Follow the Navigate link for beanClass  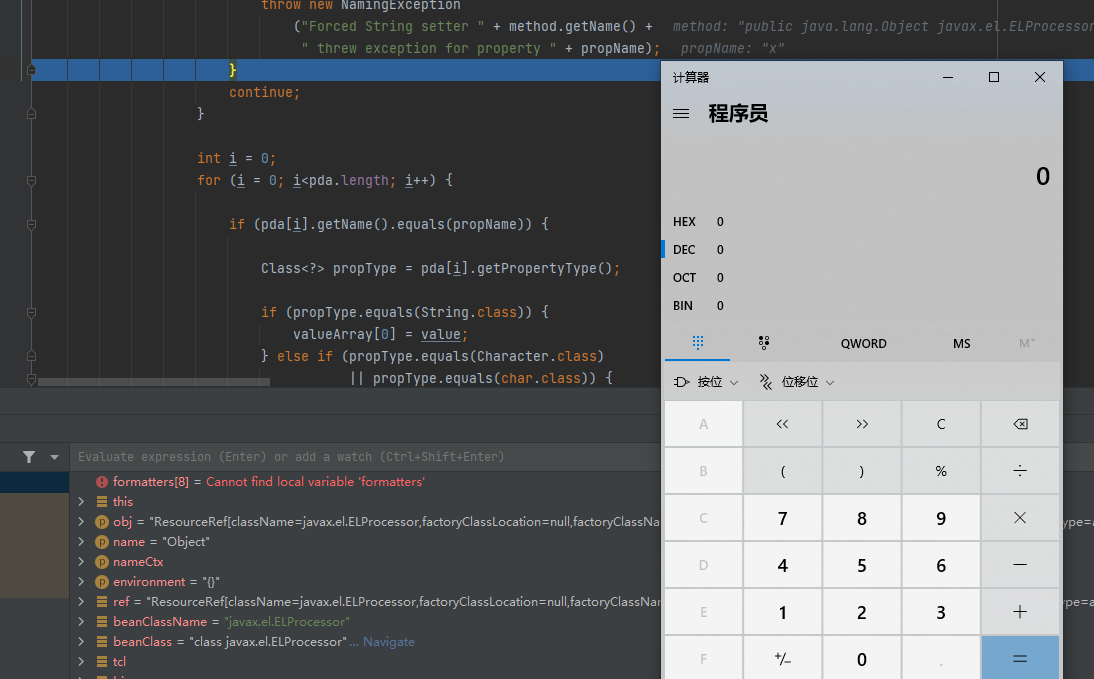point(389,642)
